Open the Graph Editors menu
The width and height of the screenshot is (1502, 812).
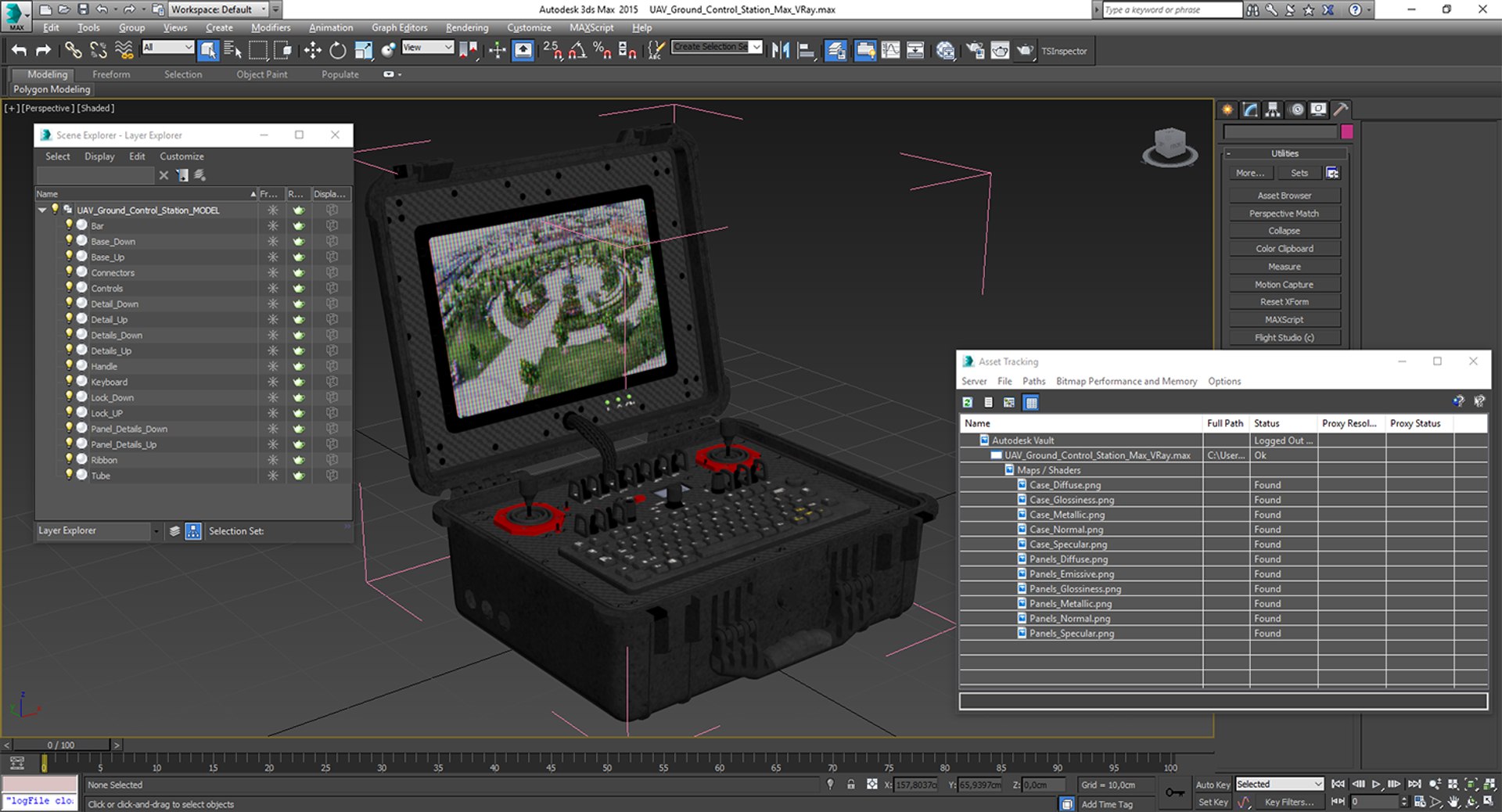[x=399, y=27]
